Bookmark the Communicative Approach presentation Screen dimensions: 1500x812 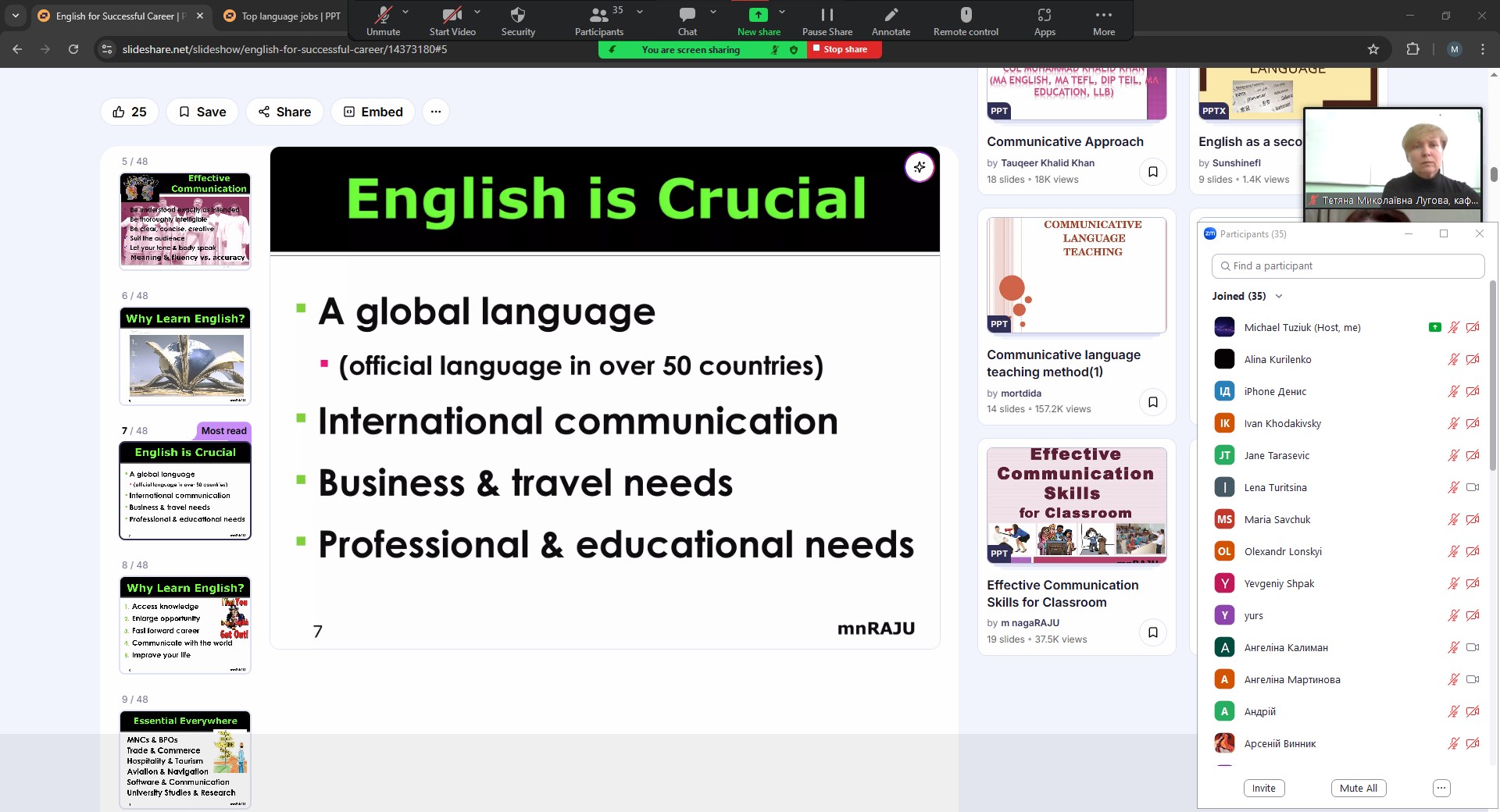click(1152, 172)
